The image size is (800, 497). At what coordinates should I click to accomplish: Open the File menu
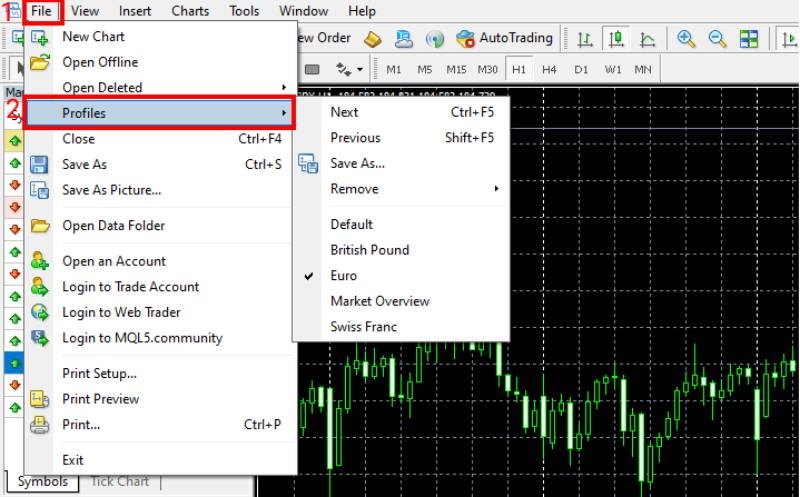coord(41,11)
